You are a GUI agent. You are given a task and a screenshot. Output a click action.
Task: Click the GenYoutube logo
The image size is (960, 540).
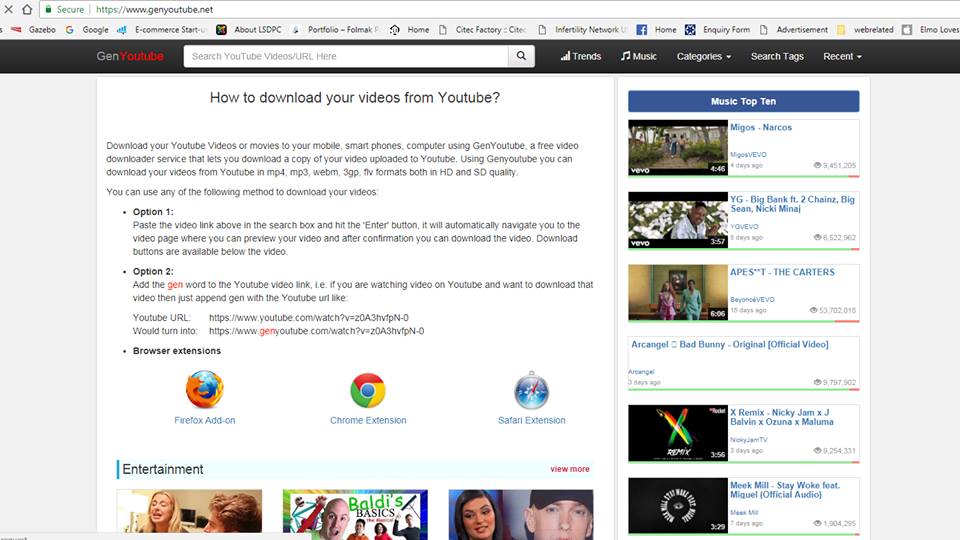point(130,56)
